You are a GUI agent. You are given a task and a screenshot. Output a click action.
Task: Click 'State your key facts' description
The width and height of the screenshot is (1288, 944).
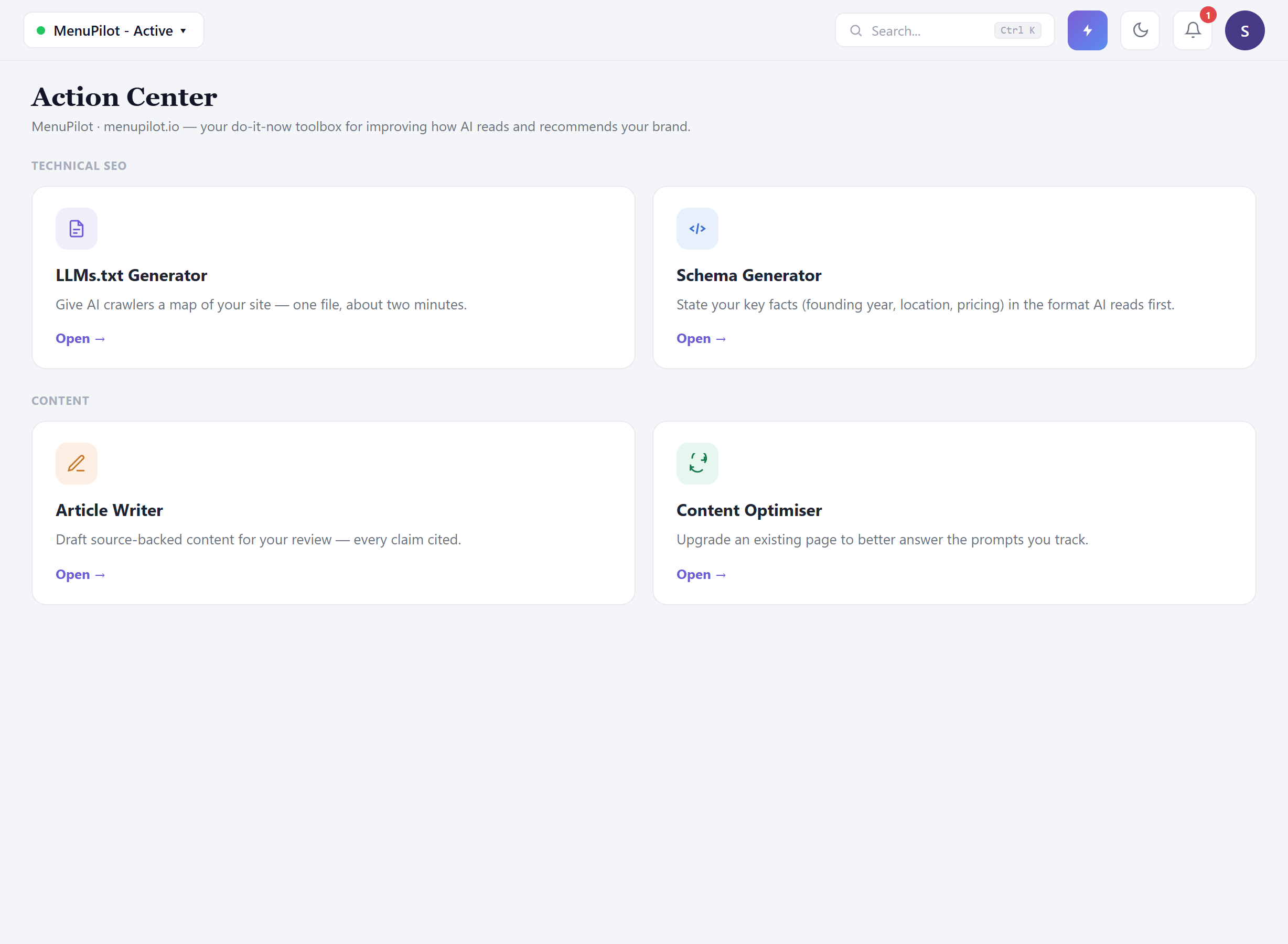point(925,305)
